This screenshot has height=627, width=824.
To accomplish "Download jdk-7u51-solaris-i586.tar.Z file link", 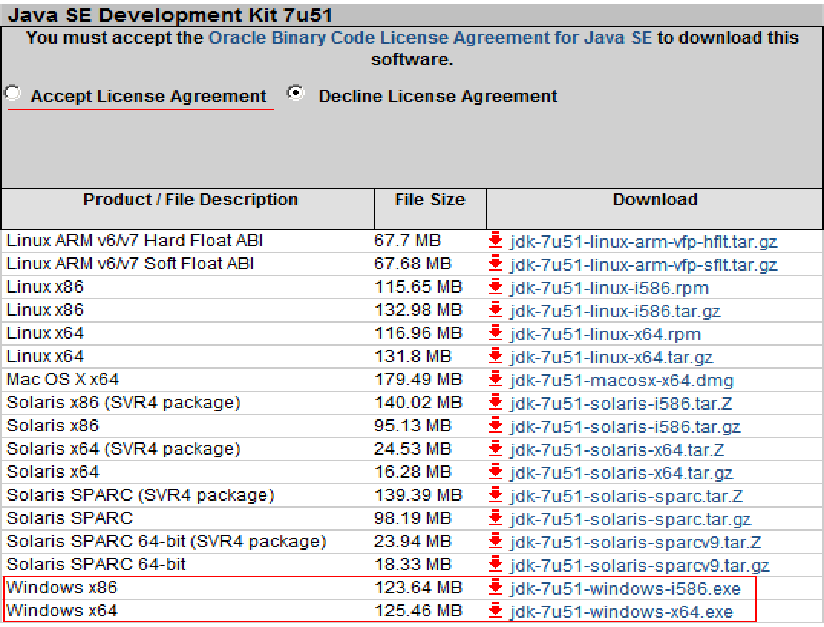I will click(x=621, y=404).
